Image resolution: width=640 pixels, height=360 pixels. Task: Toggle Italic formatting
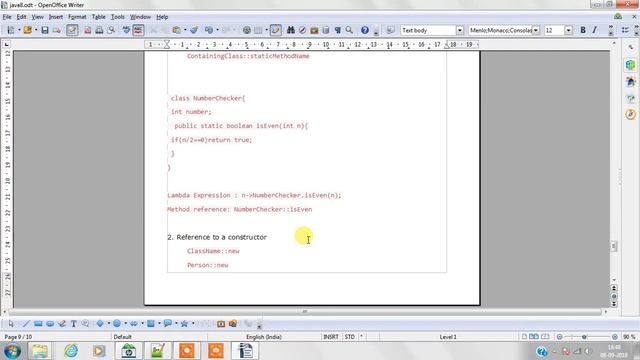[x=595, y=30]
